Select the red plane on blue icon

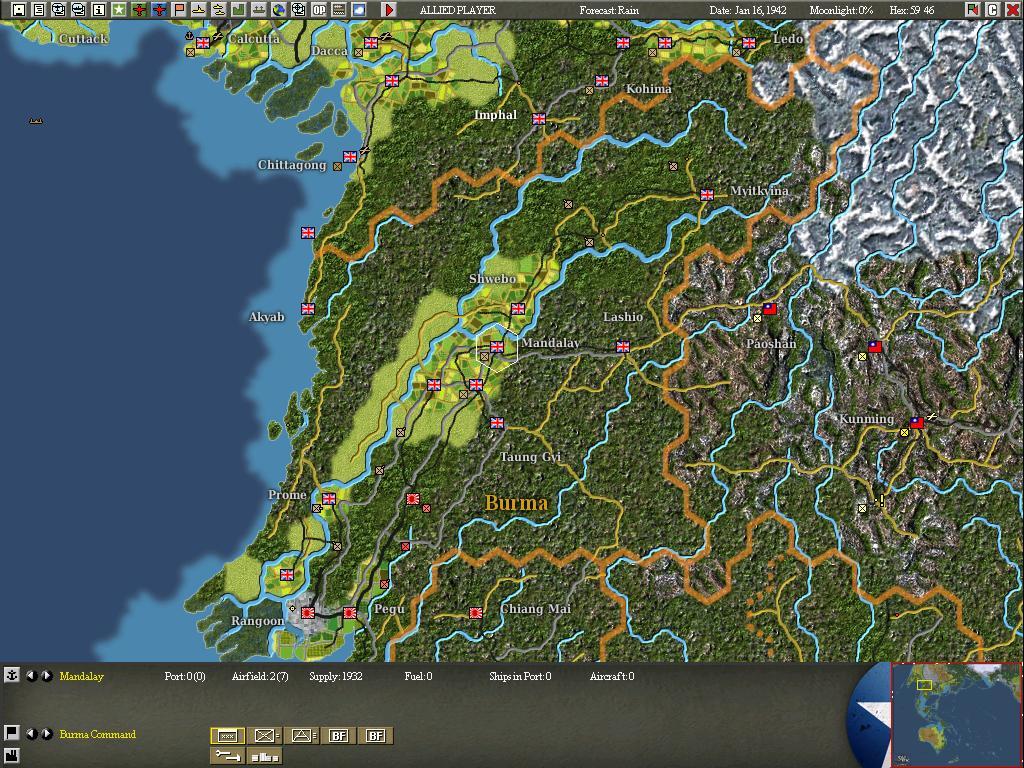tap(159, 10)
